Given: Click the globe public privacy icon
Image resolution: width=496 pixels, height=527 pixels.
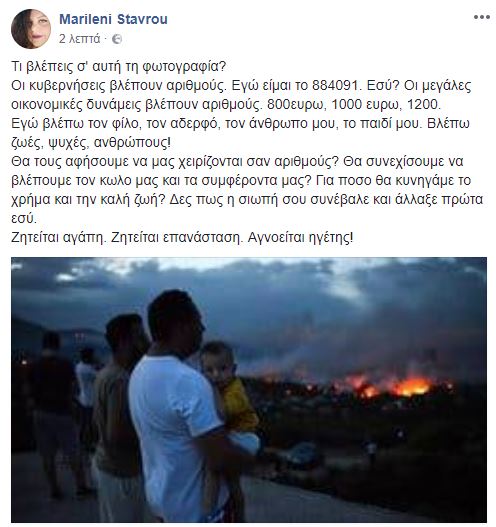Looking at the screenshot, I should coord(117,39).
